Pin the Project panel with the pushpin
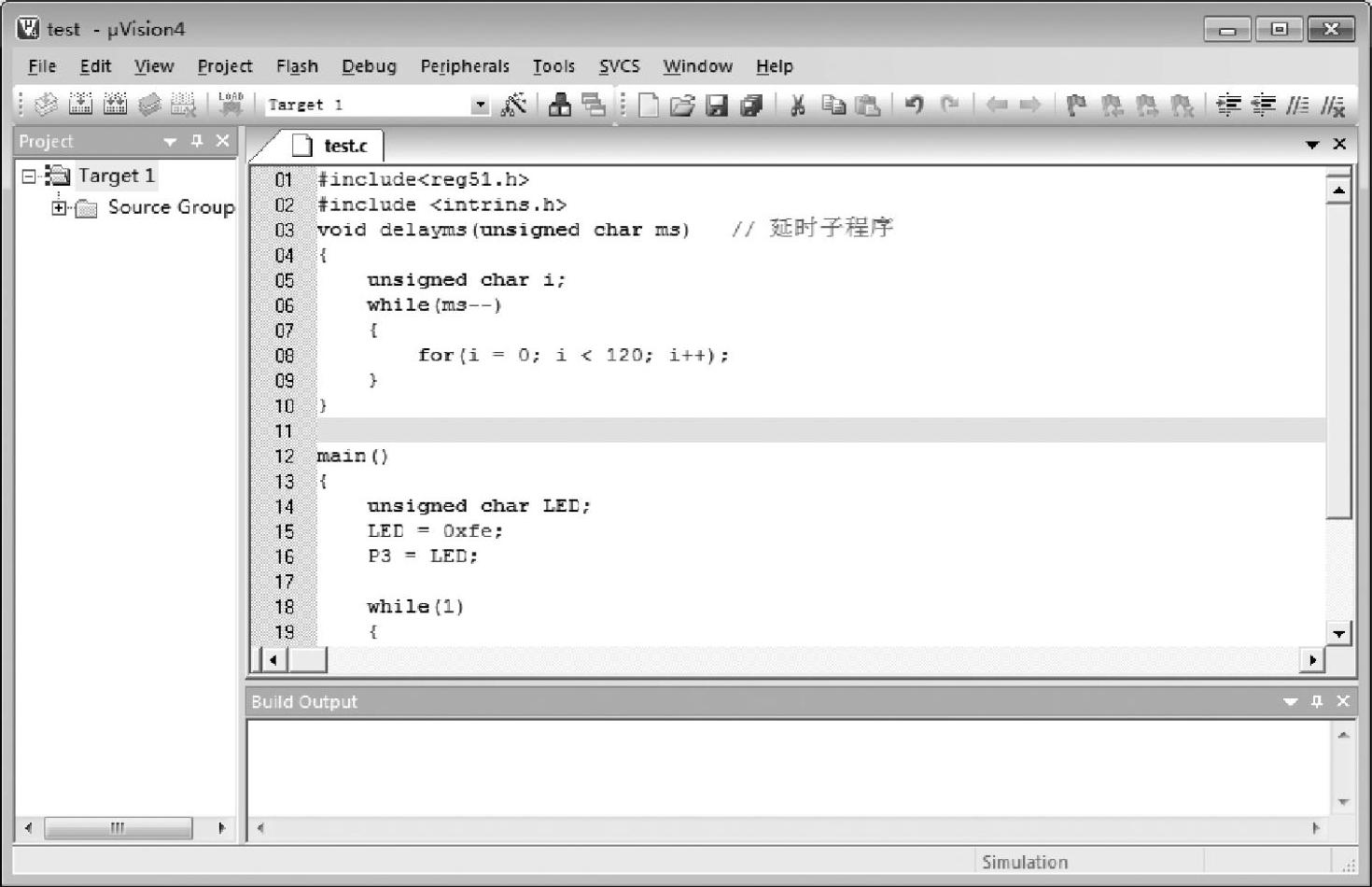 [197, 141]
